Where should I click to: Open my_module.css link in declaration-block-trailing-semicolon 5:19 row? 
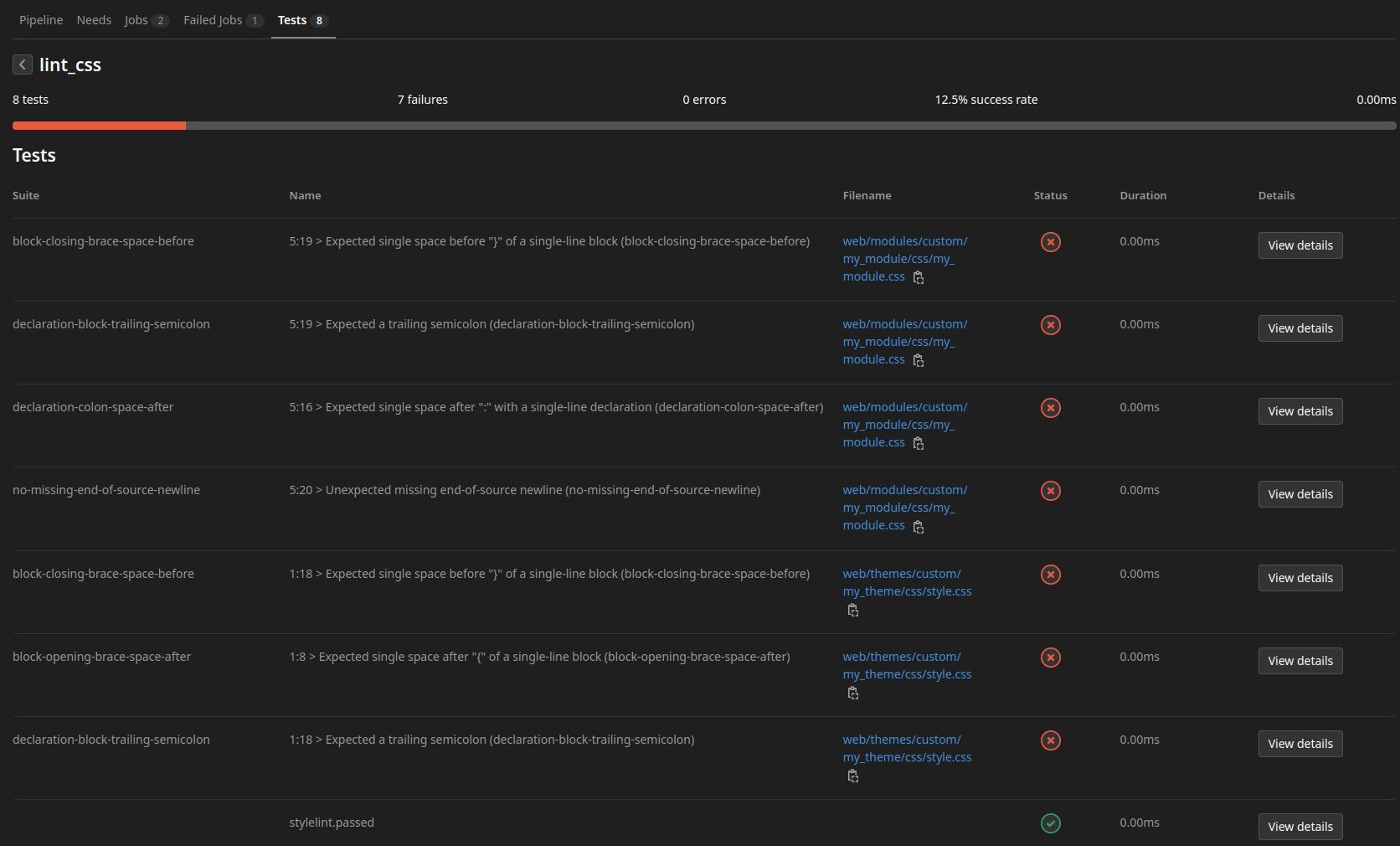tap(904, 342)
